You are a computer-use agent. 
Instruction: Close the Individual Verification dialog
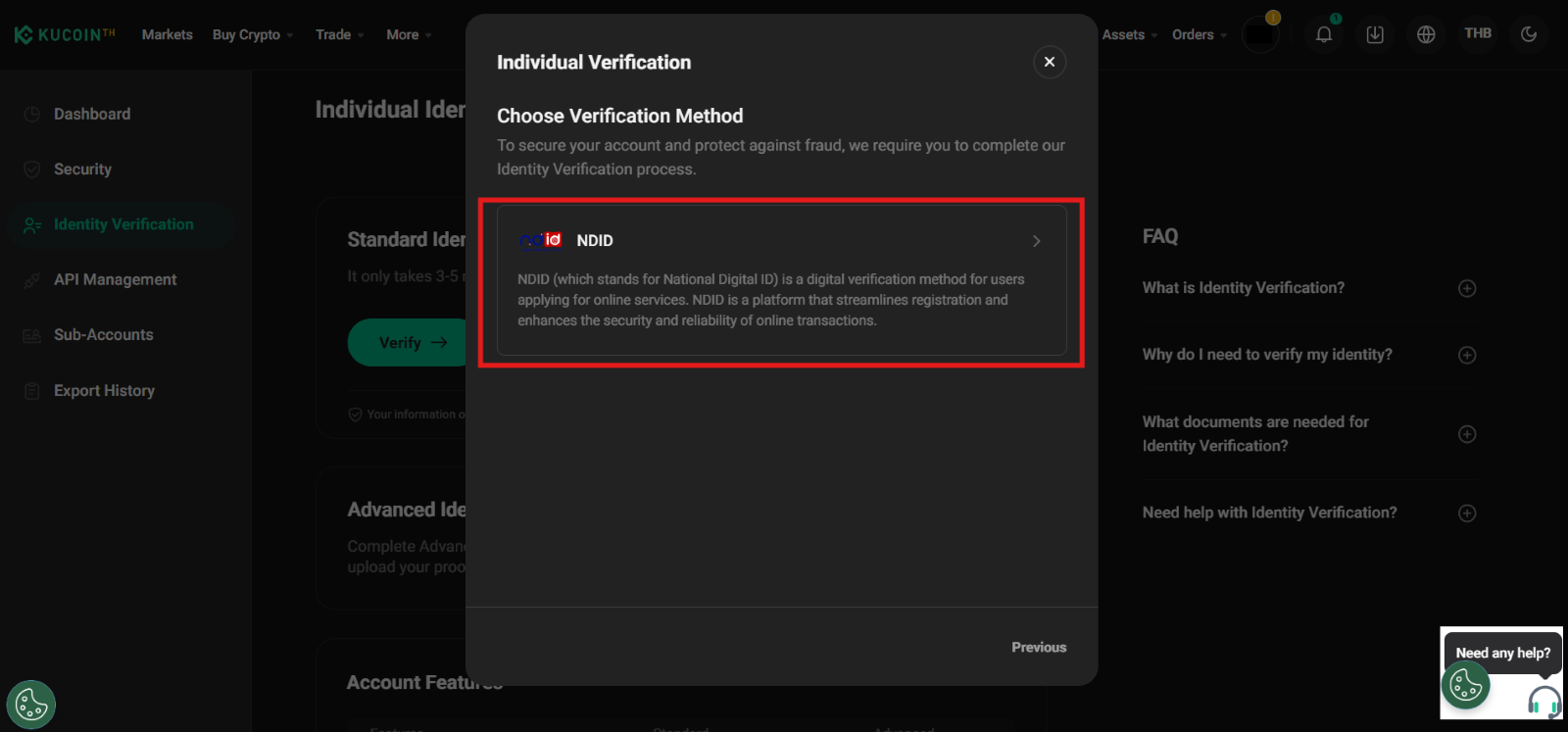click(x=1049, y=62)
